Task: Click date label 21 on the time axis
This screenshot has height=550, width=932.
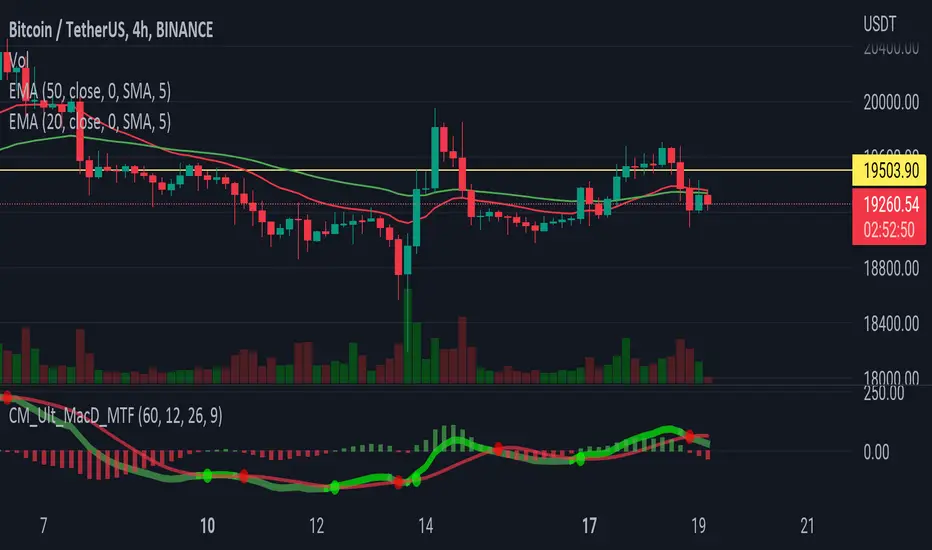Action: point(807,526)
